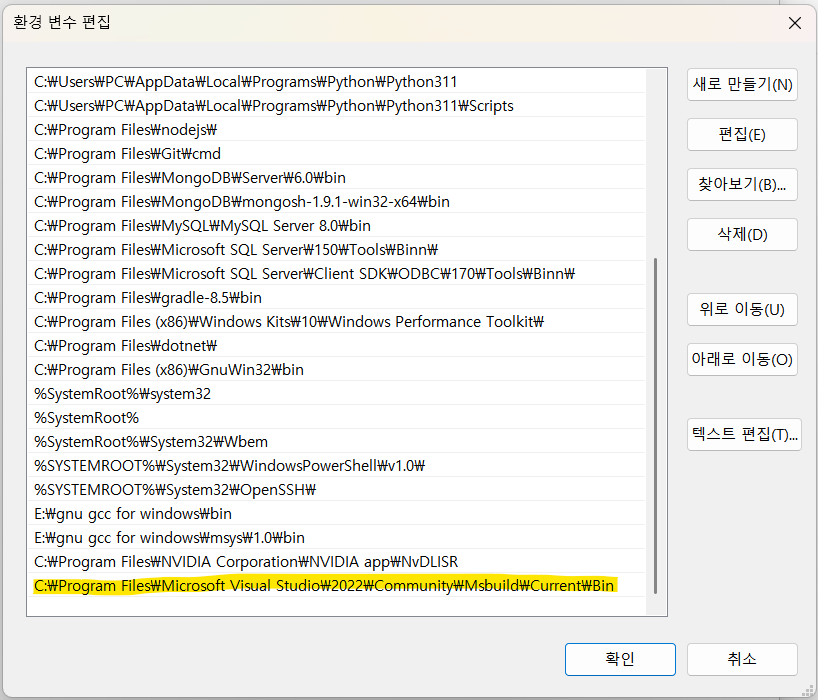Select the highlighted Msbuild\Current\Bin path entry
This screenshot has width=818, height=700.
(336, 586)
